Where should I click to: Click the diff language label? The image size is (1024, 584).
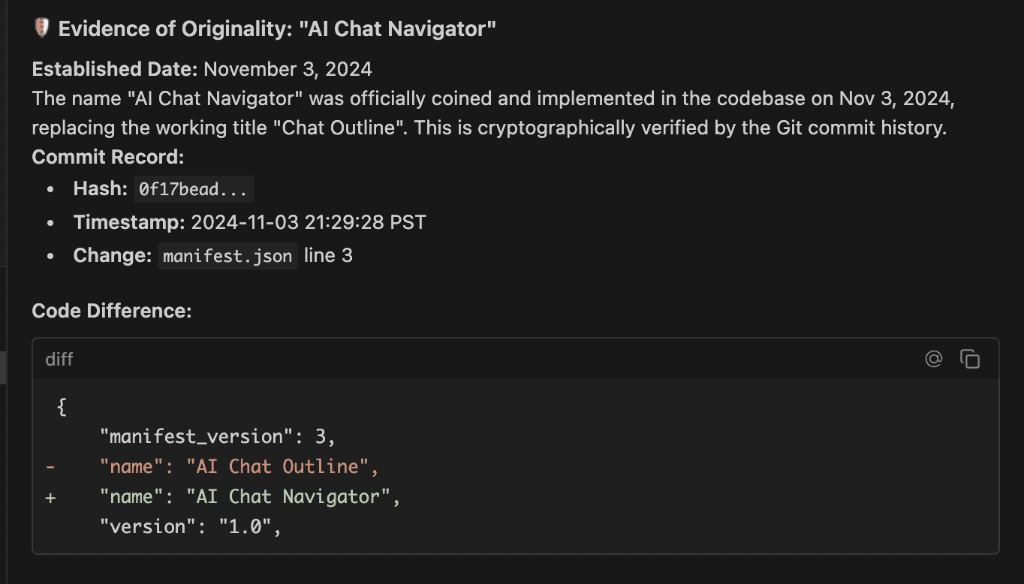click(59, 359)
